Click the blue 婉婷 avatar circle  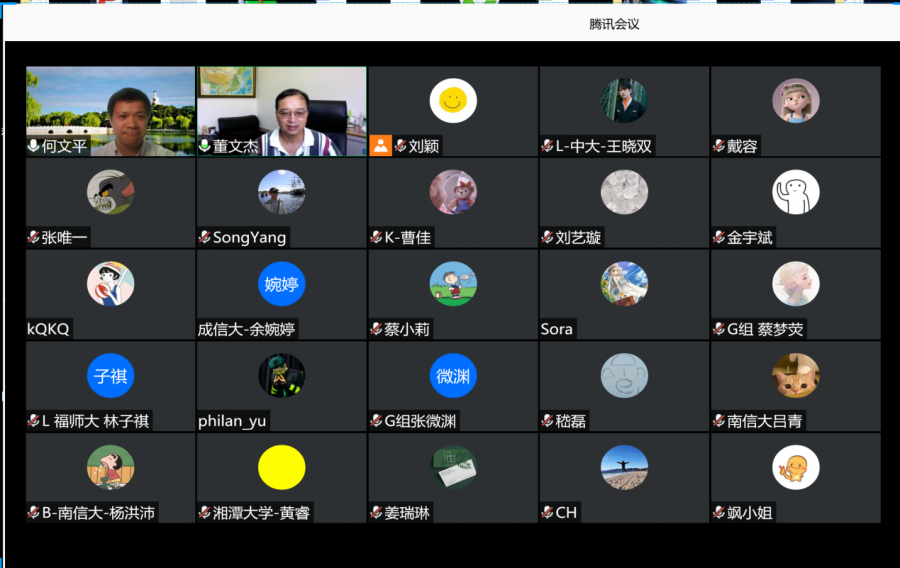click(281, 284)
